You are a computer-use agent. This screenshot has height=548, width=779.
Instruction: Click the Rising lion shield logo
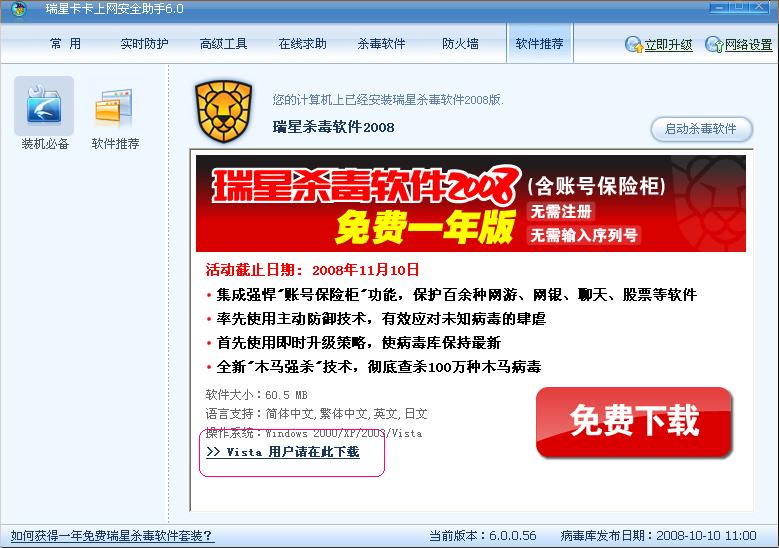pos(224,112)
